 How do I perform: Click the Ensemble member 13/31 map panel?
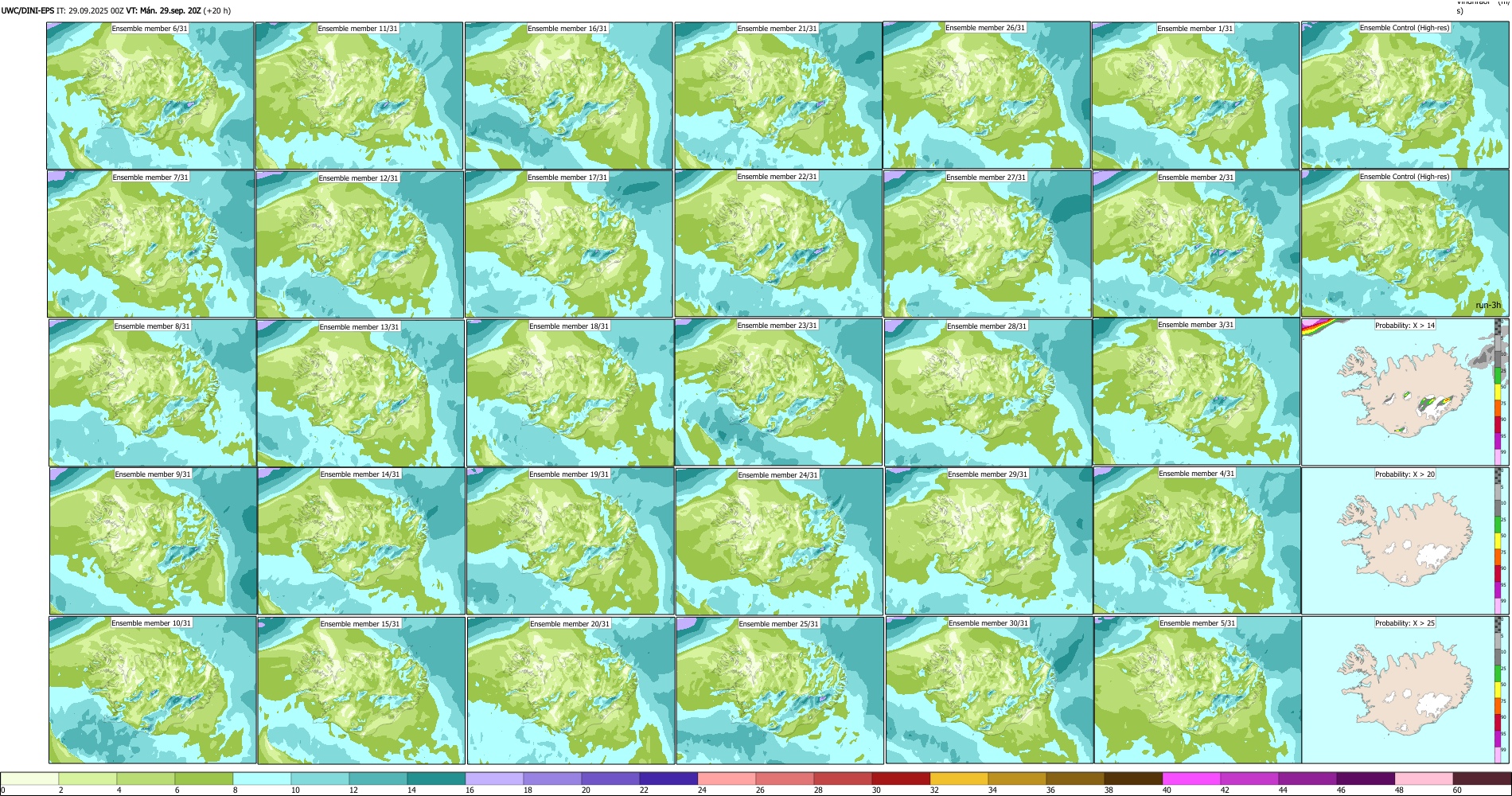coord(360,393)
